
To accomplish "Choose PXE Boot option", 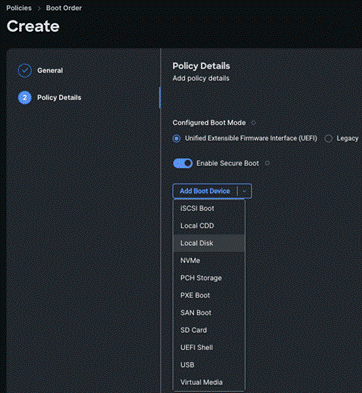I will pos(209,295).
